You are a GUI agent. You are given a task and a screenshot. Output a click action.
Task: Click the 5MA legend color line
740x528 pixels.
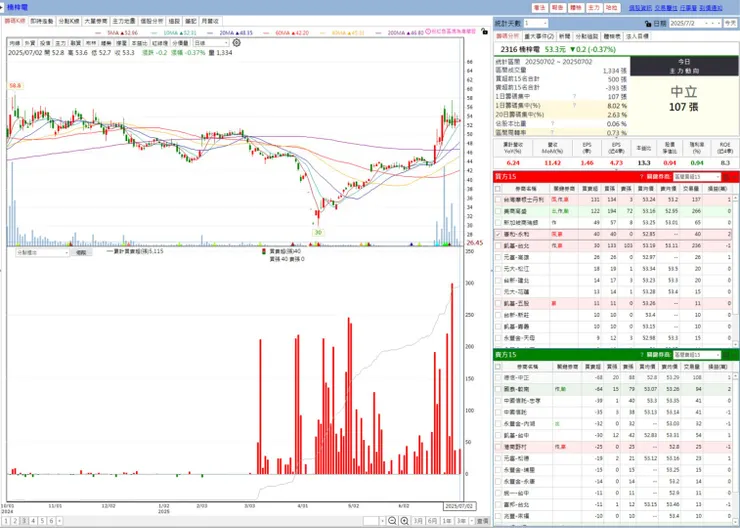coord(99,33)
